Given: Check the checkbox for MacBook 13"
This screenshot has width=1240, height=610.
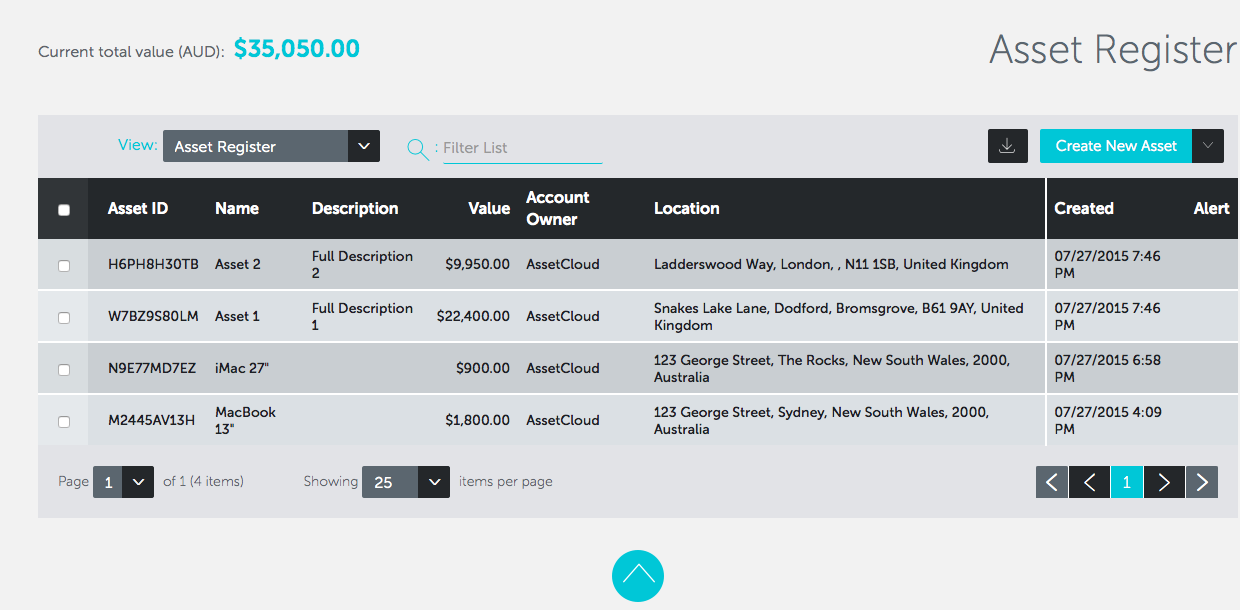Looking at the screenshot, I should pos(64,420).
